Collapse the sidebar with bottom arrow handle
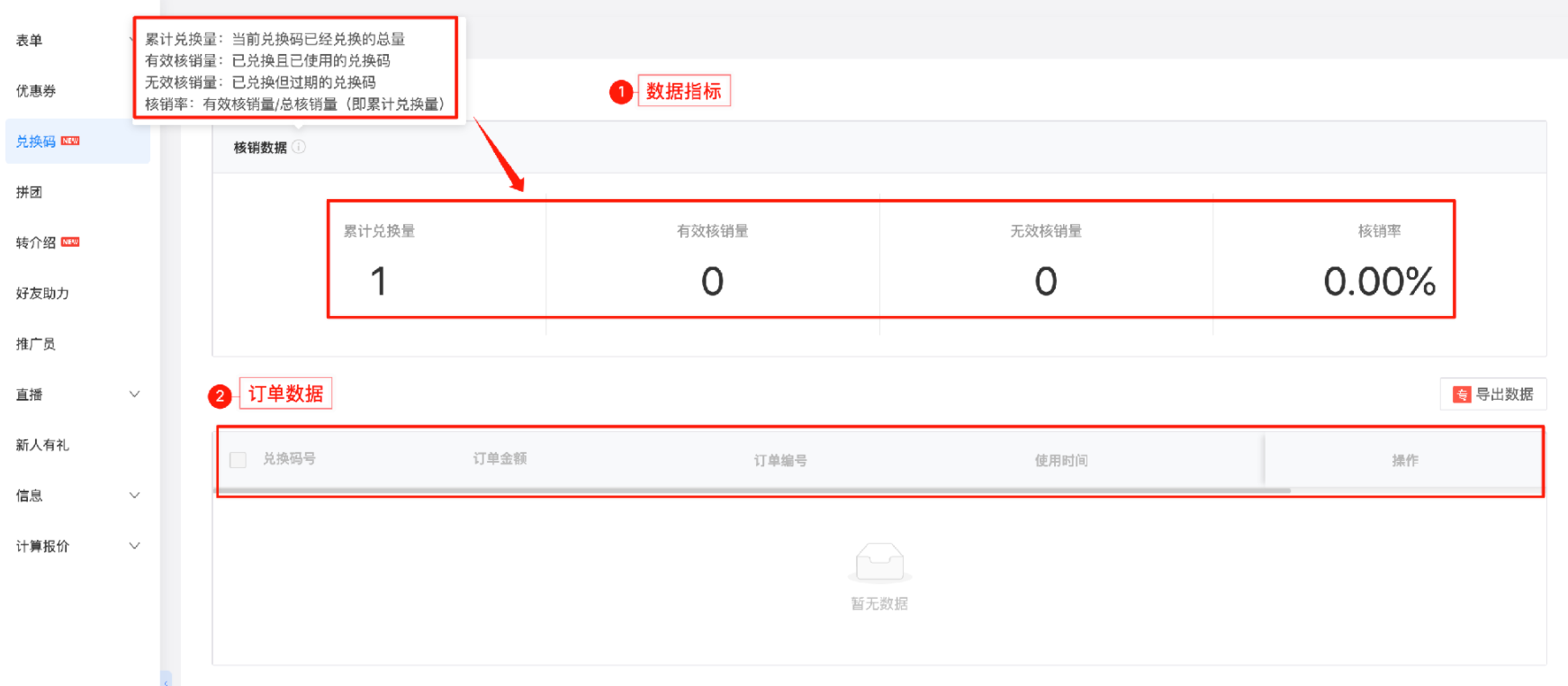 [166, 679]
